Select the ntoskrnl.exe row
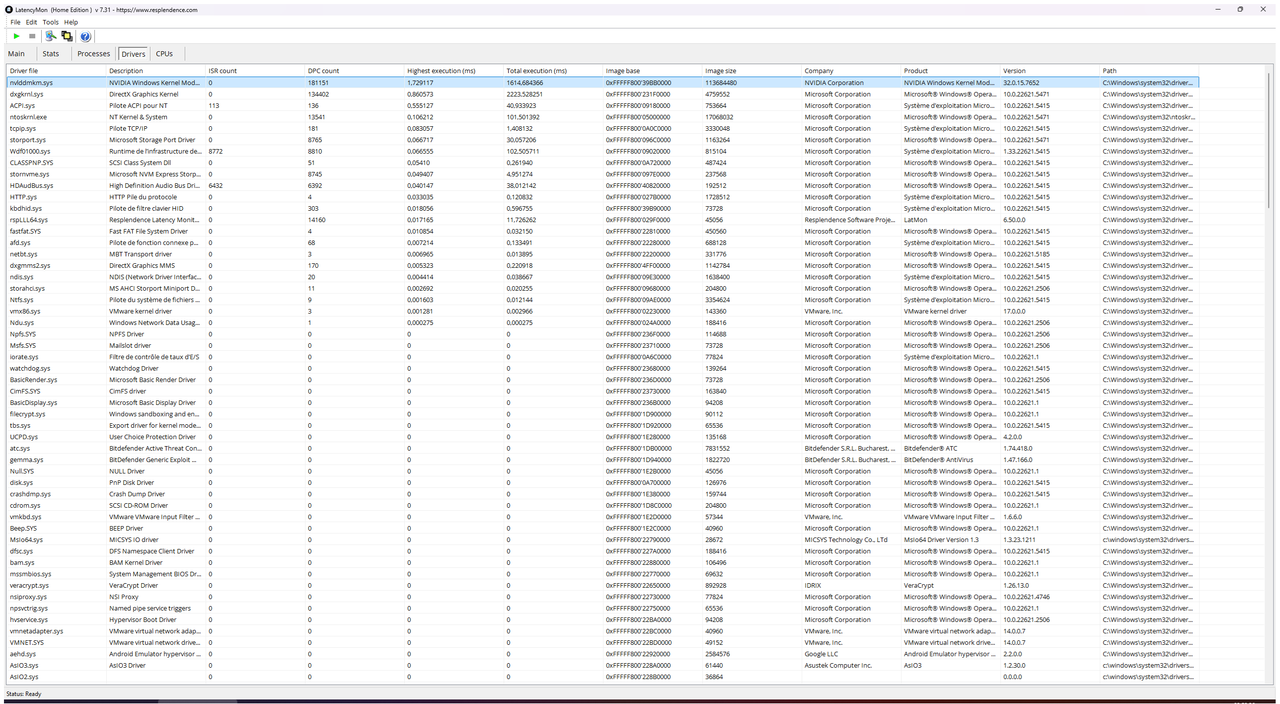The height and width of the screenshot is (704, 1280). pos(602,117)
